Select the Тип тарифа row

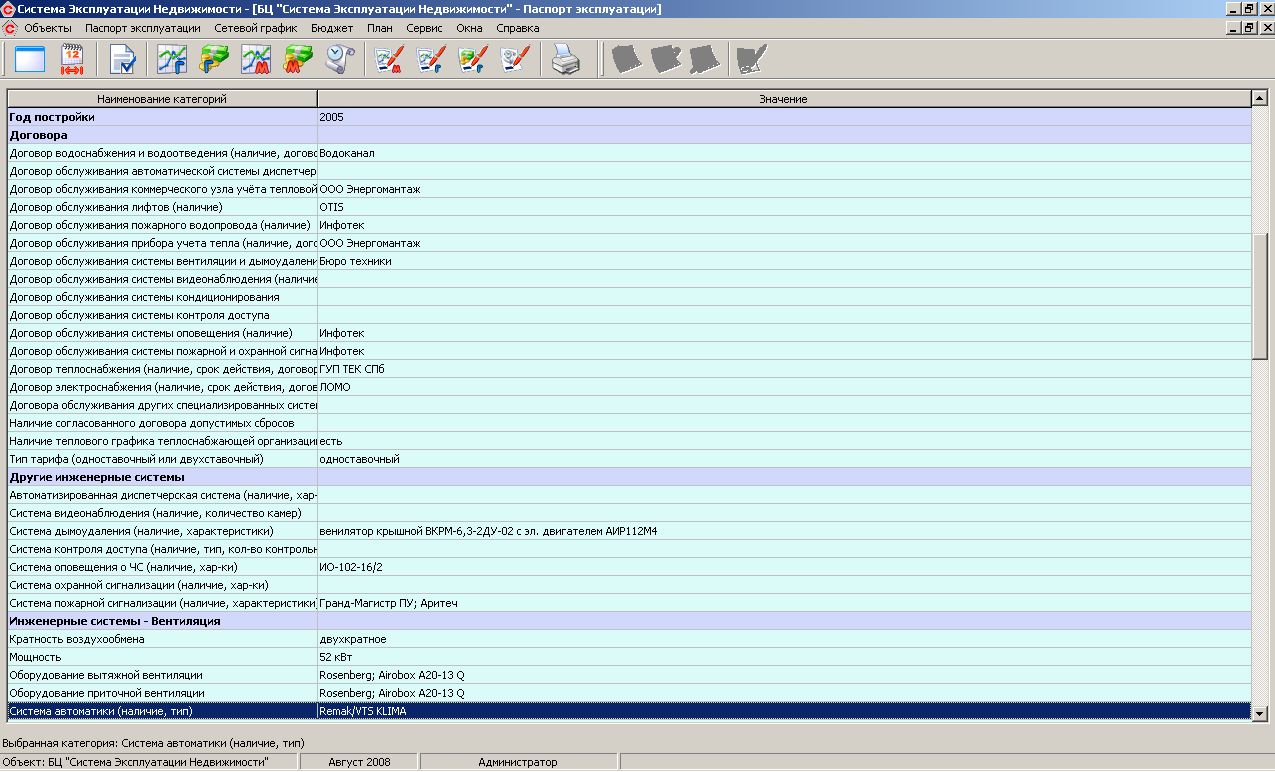tap(629, 459)
